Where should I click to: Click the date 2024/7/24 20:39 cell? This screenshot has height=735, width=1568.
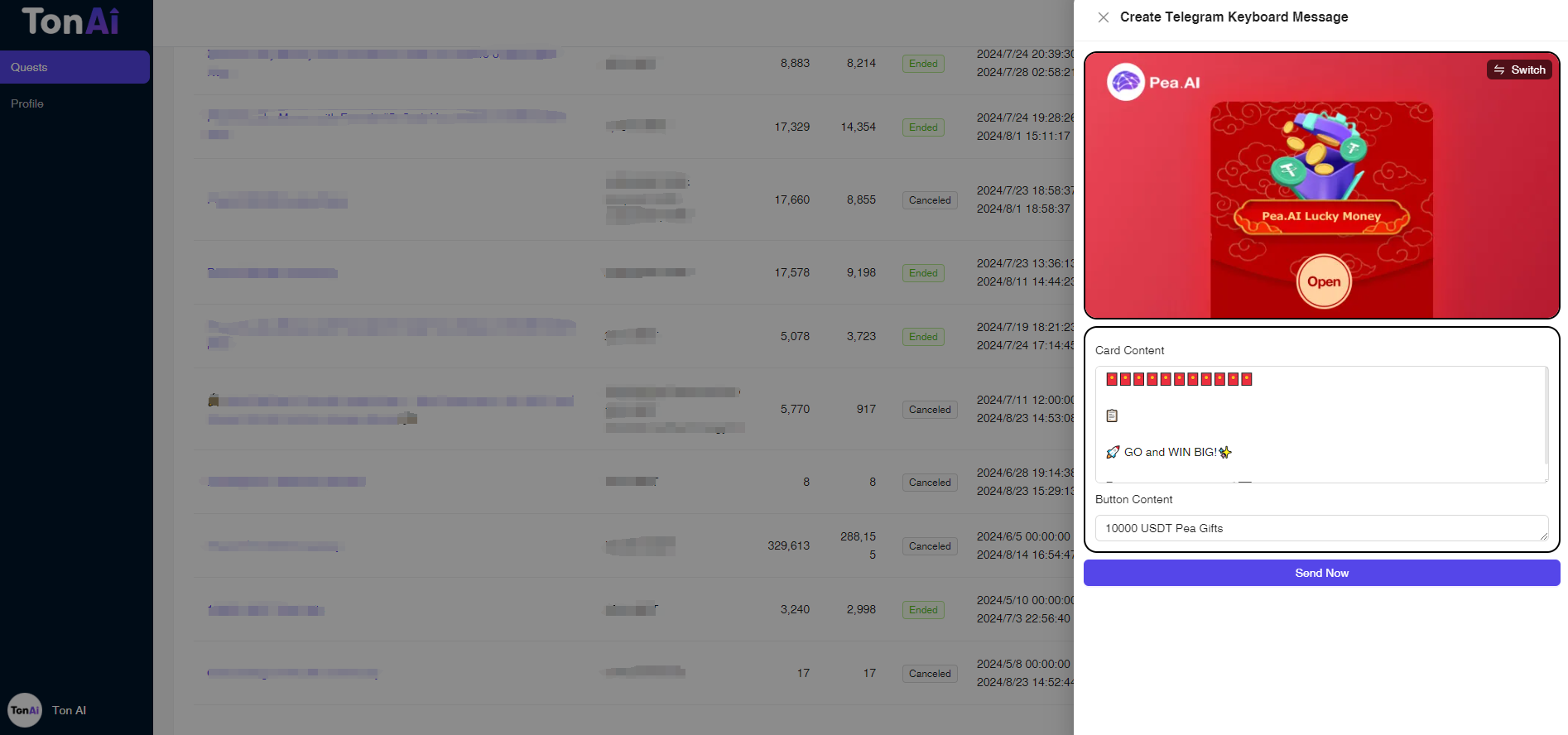click(x=1025, y=54)
